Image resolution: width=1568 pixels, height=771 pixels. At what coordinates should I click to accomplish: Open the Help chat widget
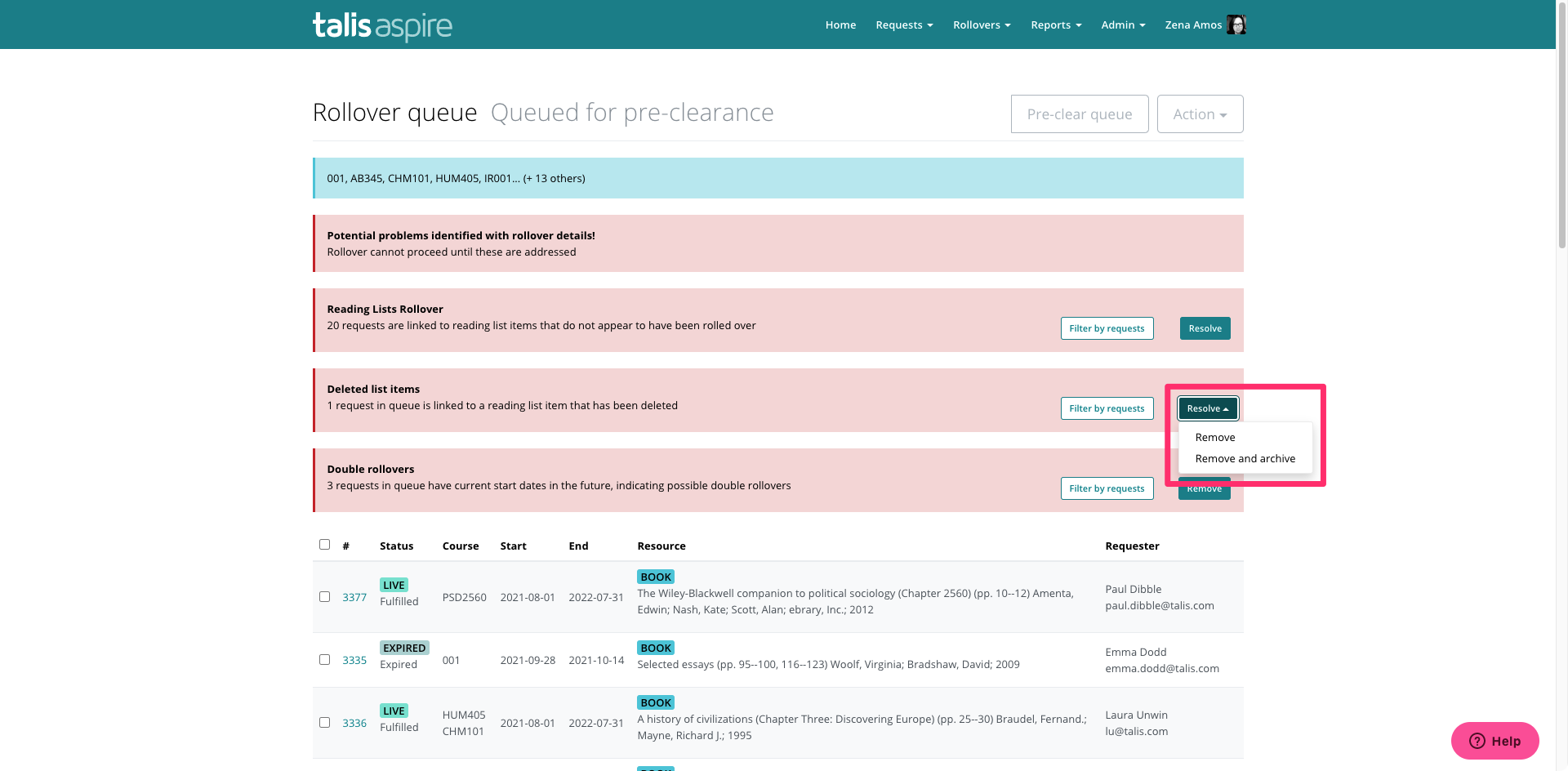click(x=1494, y=741)
